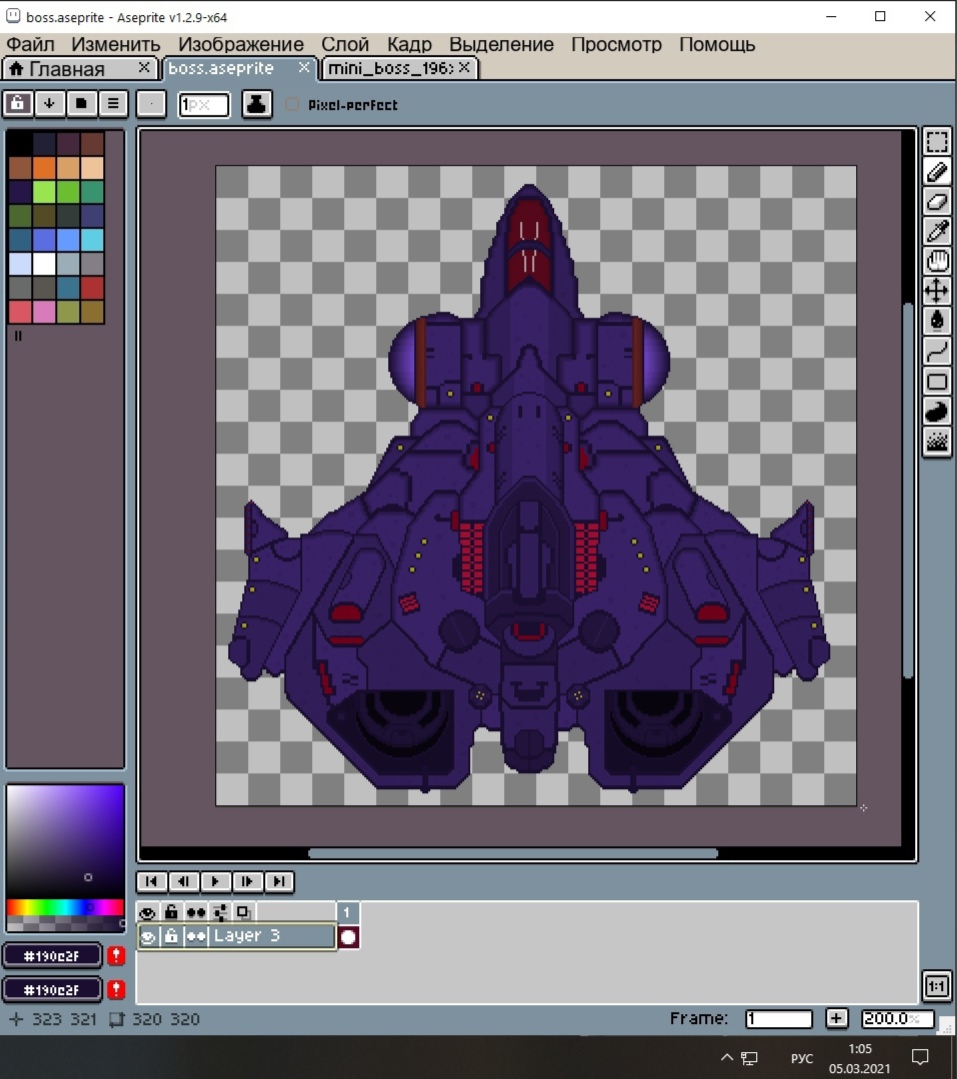Pick the orange palette swatch

tap(44, 168)
